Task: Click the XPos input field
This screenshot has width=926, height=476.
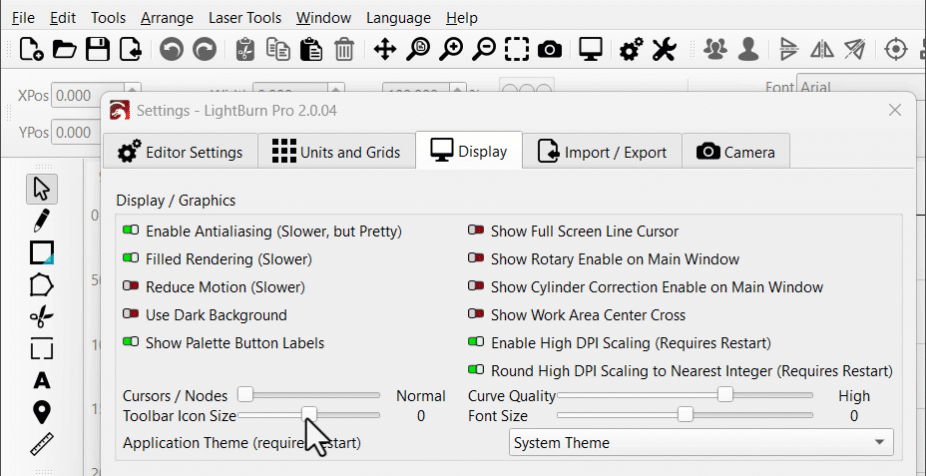Action: tap(86, 96)
